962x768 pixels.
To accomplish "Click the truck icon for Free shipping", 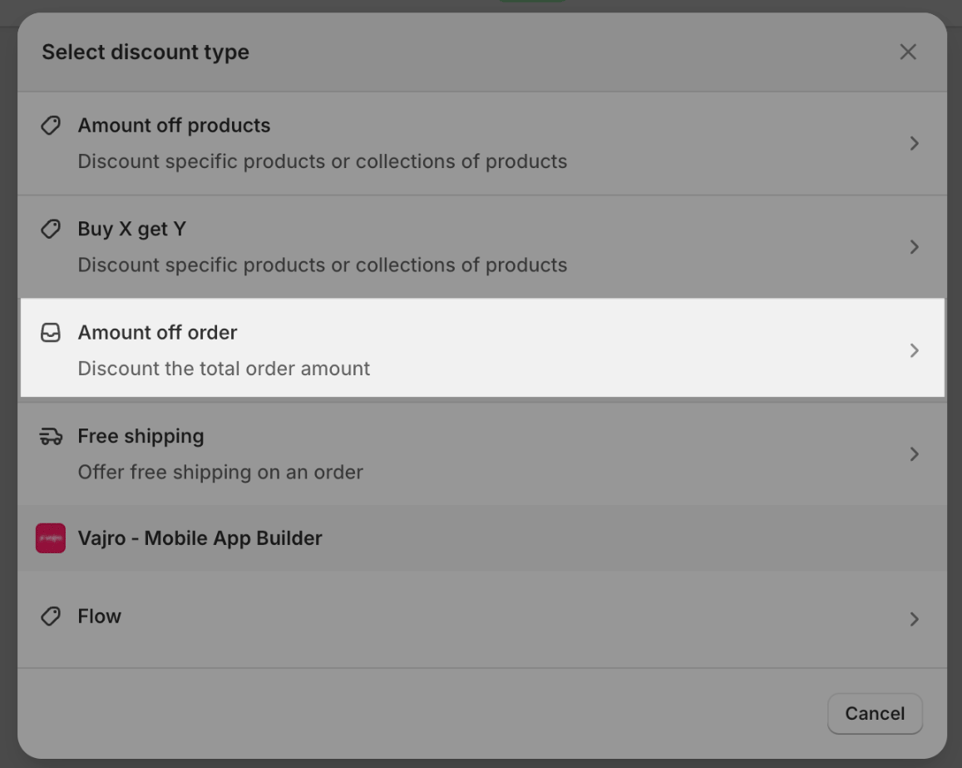I will [x=51, y=436].
